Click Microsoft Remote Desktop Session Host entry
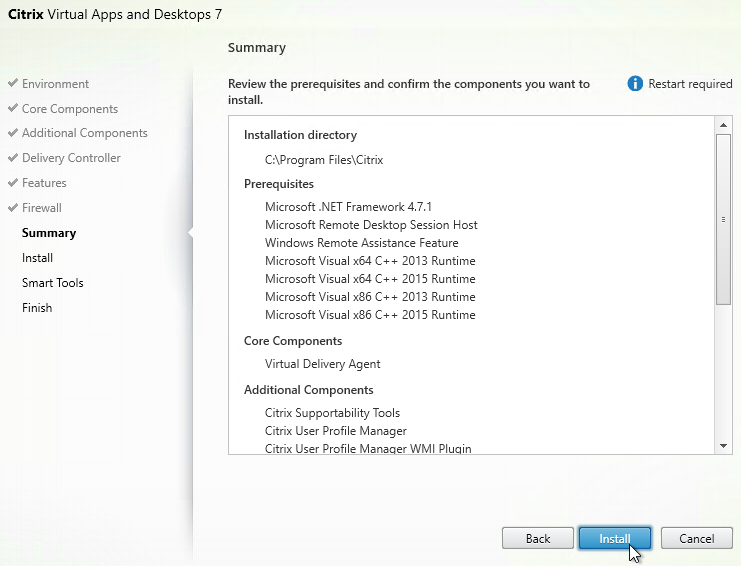 point(371,225)
